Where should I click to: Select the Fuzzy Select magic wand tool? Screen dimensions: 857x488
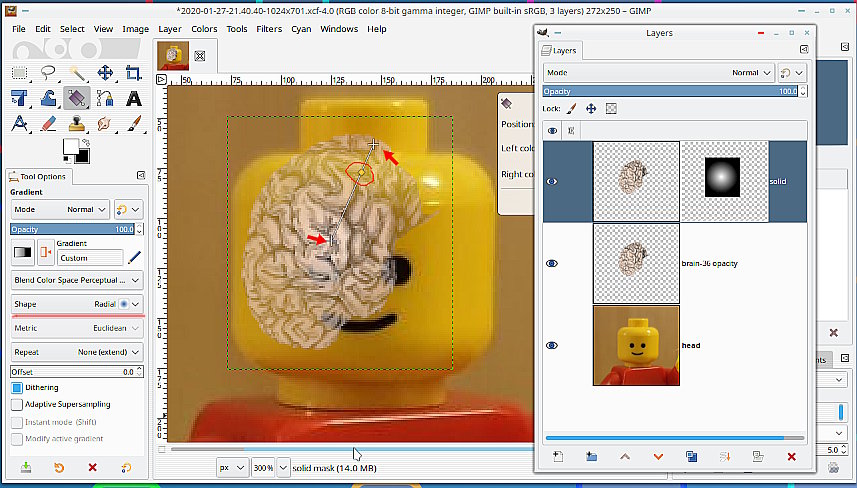[76, 73]
